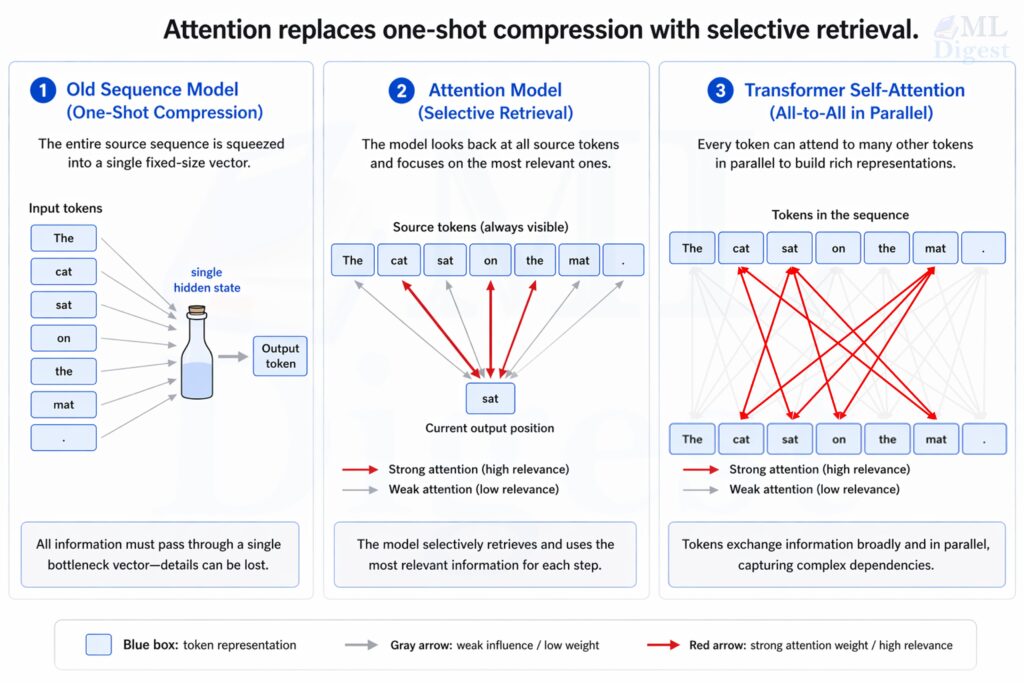Click the main title about selective retrieval

click(x=540, y=30)
